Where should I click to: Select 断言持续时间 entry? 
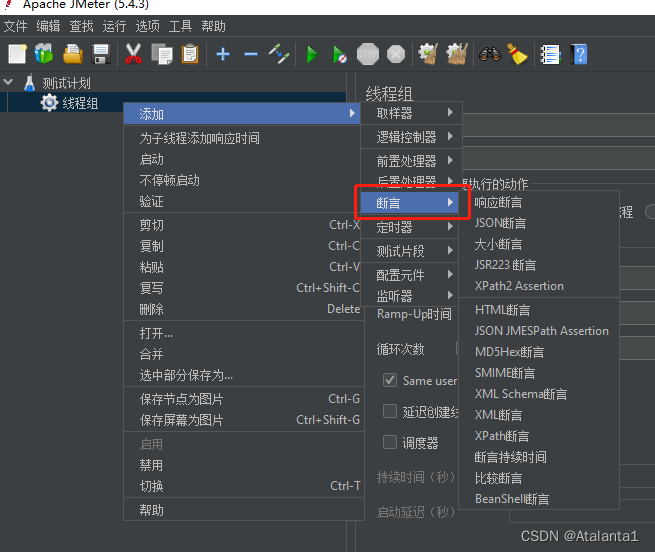pyautogui.click(x=539, y=457)
